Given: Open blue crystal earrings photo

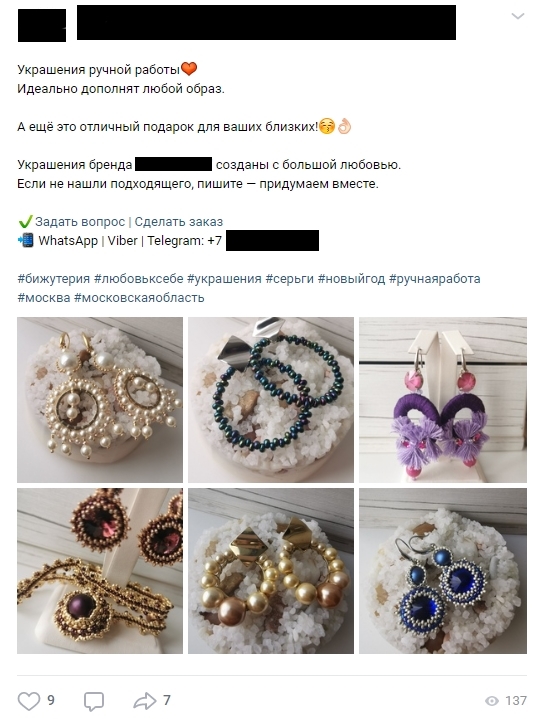Looking at the screenshot, I should (x=443, y=571).
